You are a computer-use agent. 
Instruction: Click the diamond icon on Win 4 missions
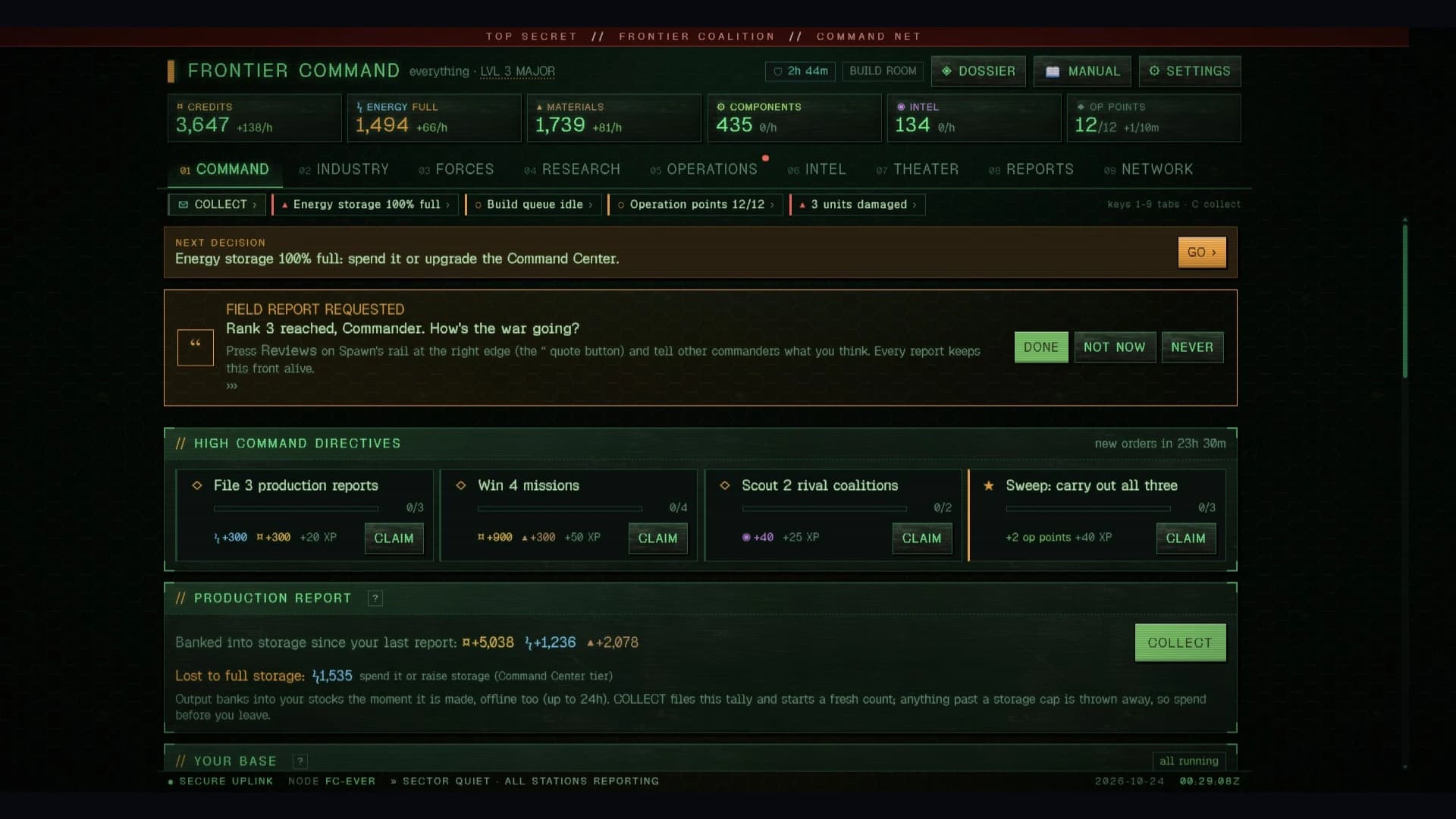(x=460, y=485)
